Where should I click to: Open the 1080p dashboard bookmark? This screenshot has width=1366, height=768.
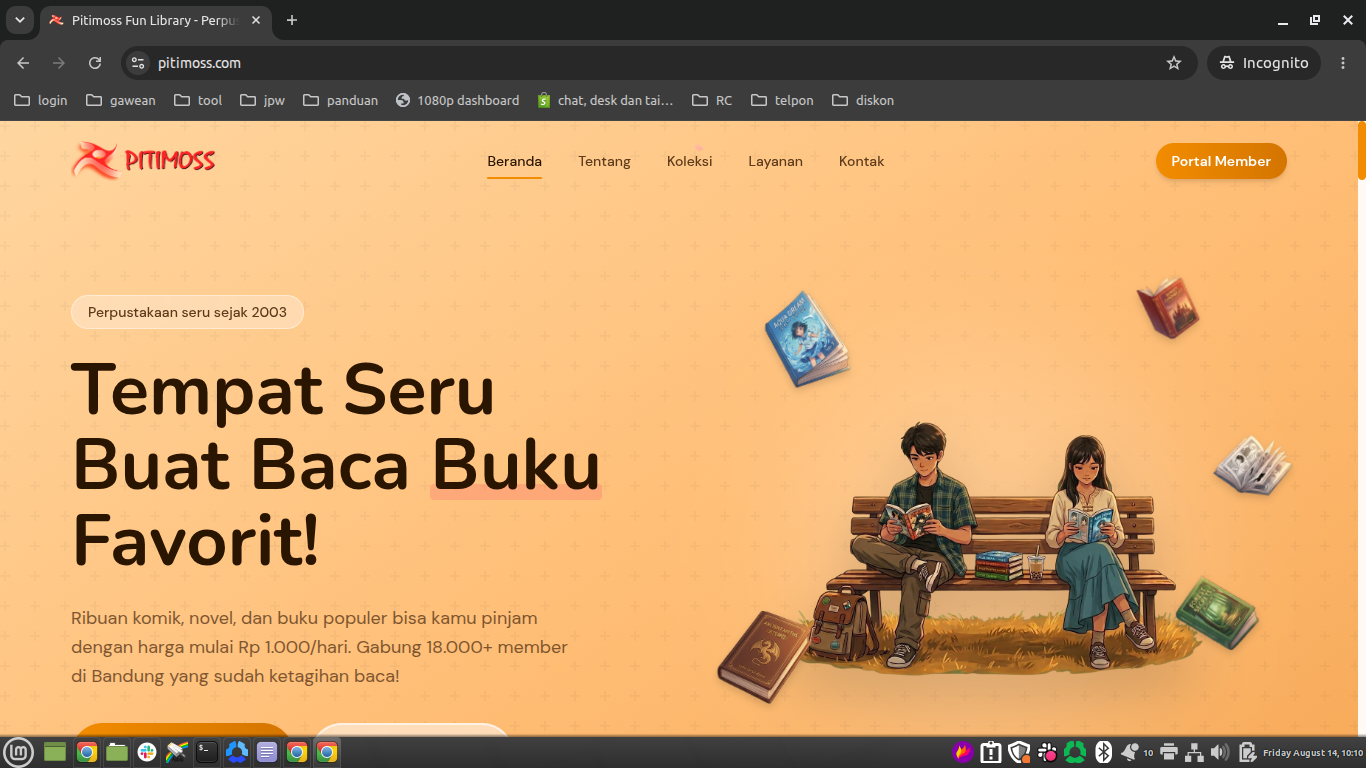click(458, 100)
